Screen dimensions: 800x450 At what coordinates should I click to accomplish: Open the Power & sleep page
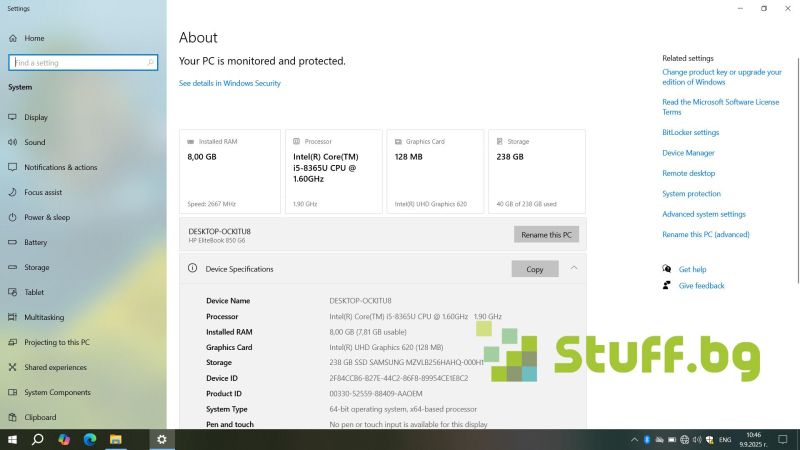[x=46, y=217]
